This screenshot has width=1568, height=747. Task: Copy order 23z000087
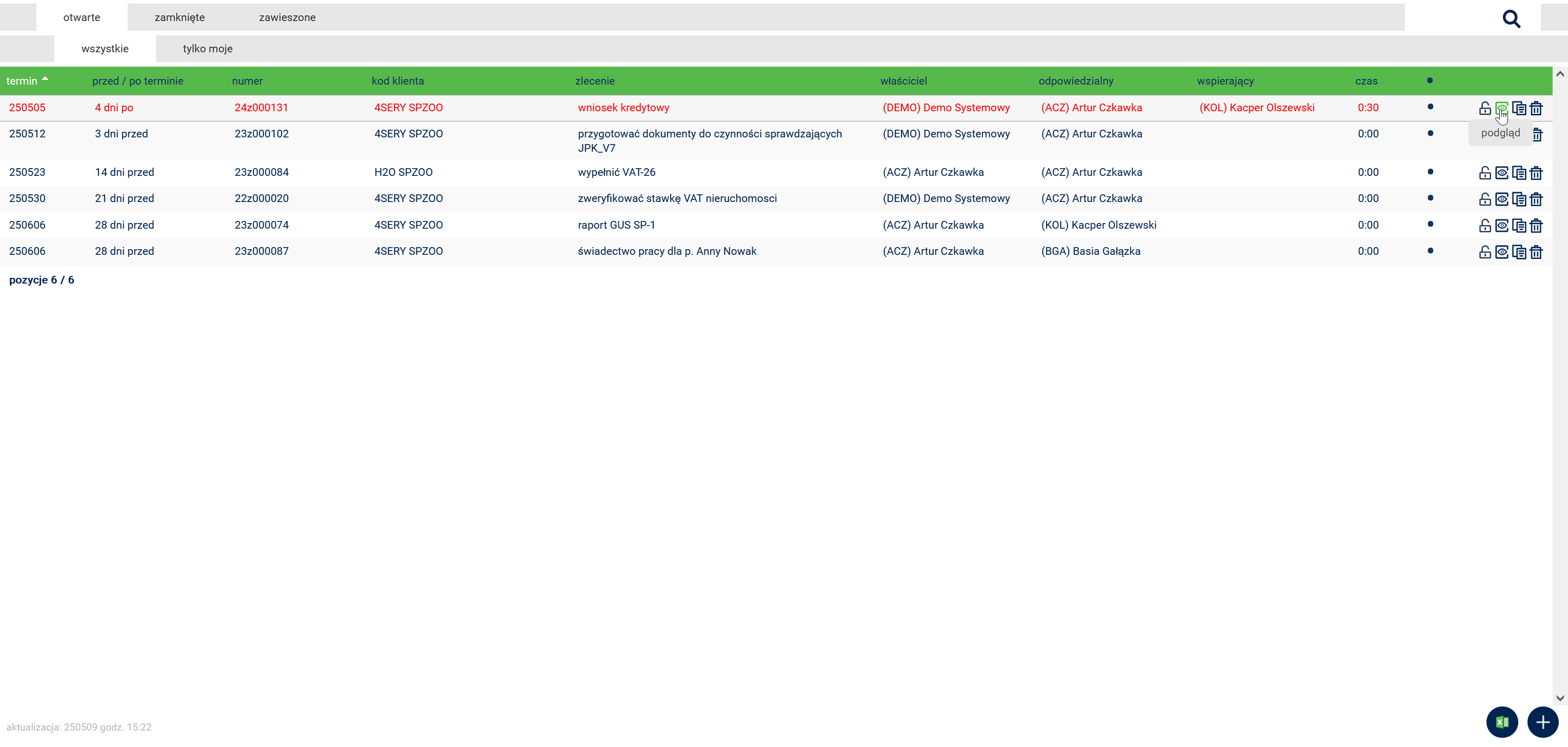[1519, 252]
